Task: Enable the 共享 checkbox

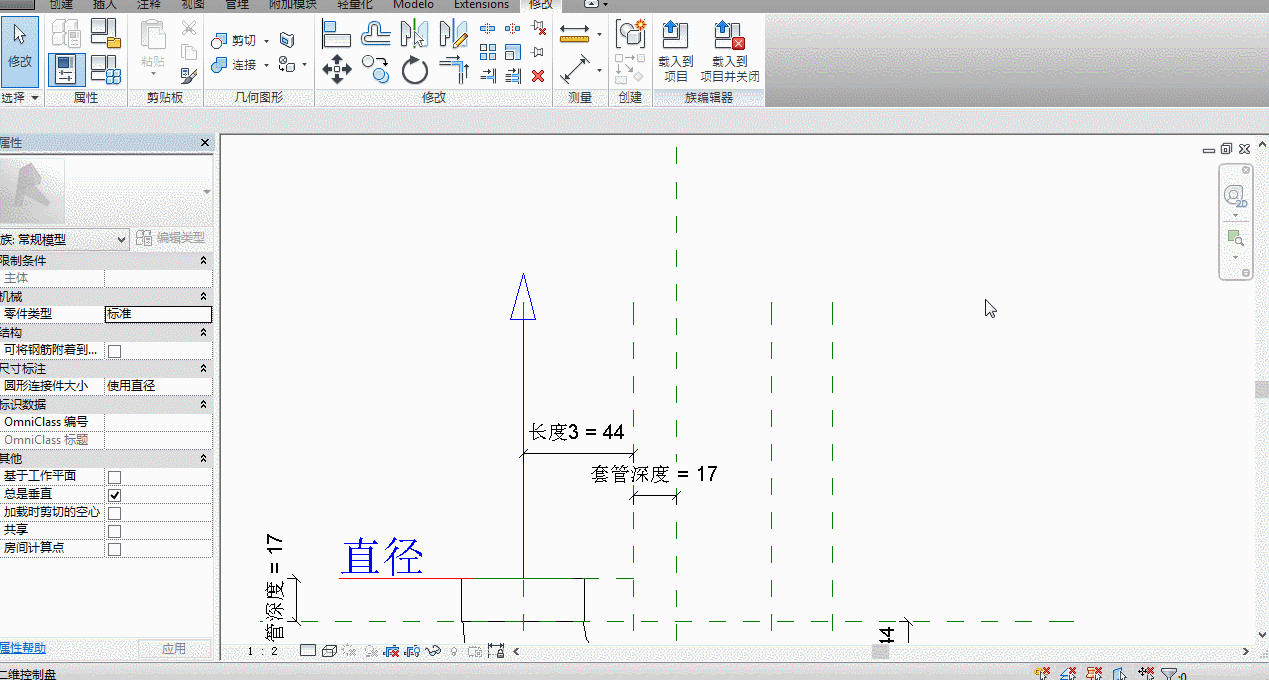Action: 114,531
